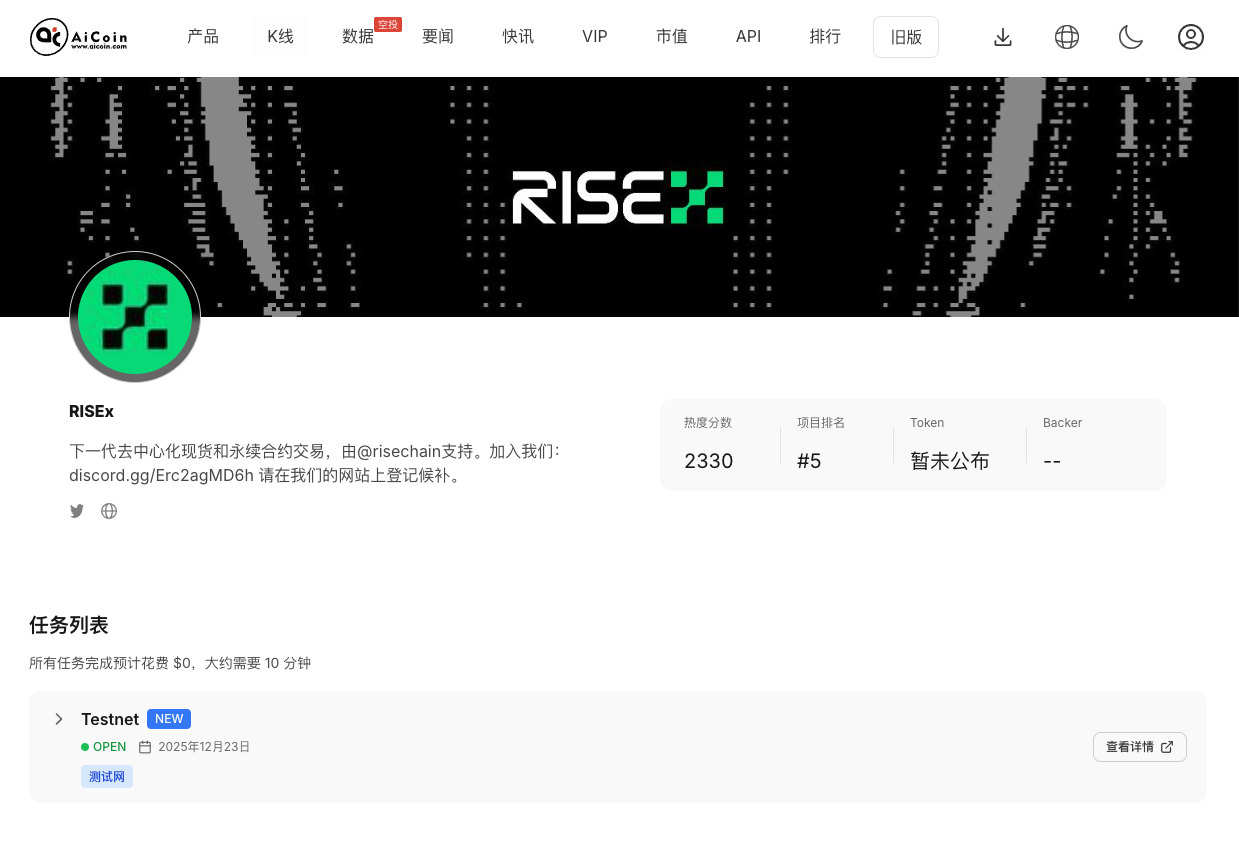Open the user account profile icon

click(x=1190, y=37)
